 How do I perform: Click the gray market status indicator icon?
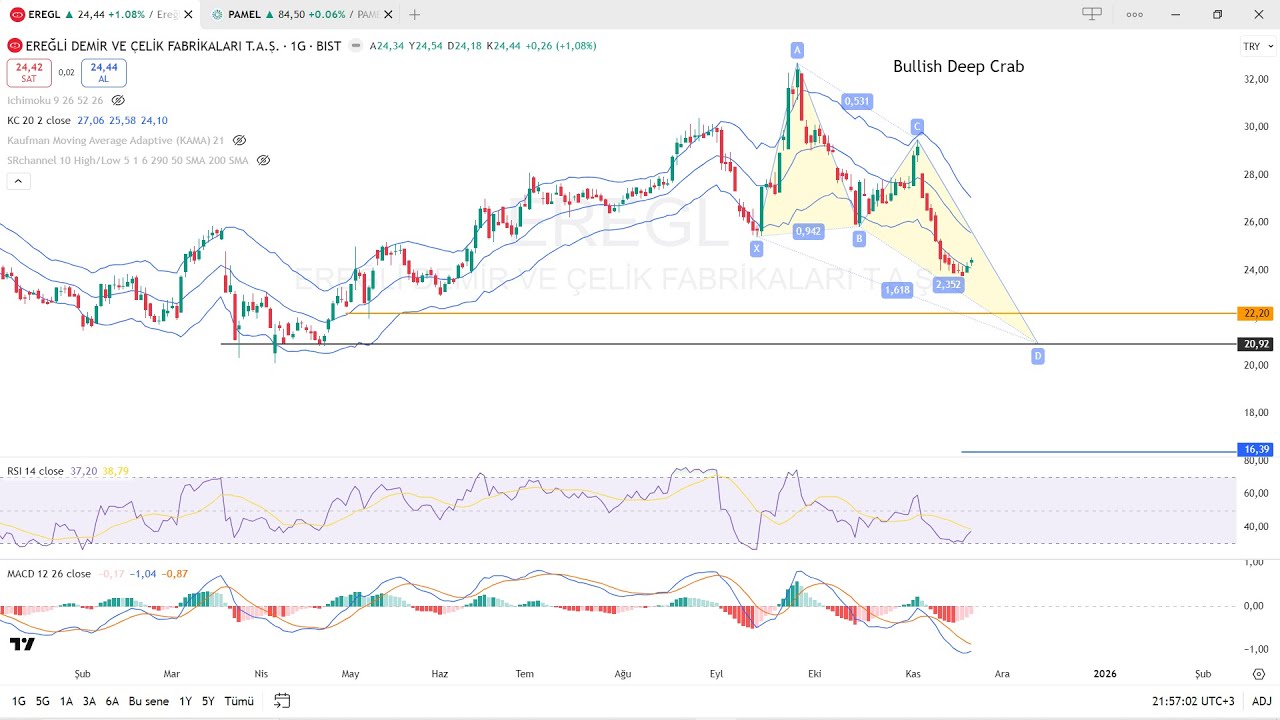pyautogui.click(x=355, y=46)
